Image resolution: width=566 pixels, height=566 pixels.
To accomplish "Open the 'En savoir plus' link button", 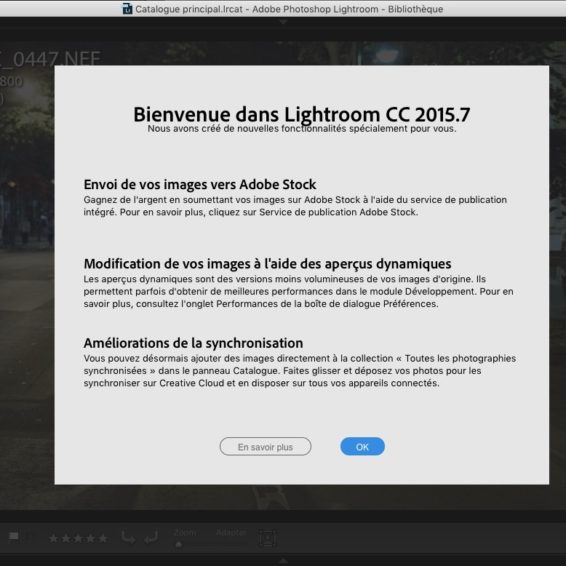I will point(265,447).
